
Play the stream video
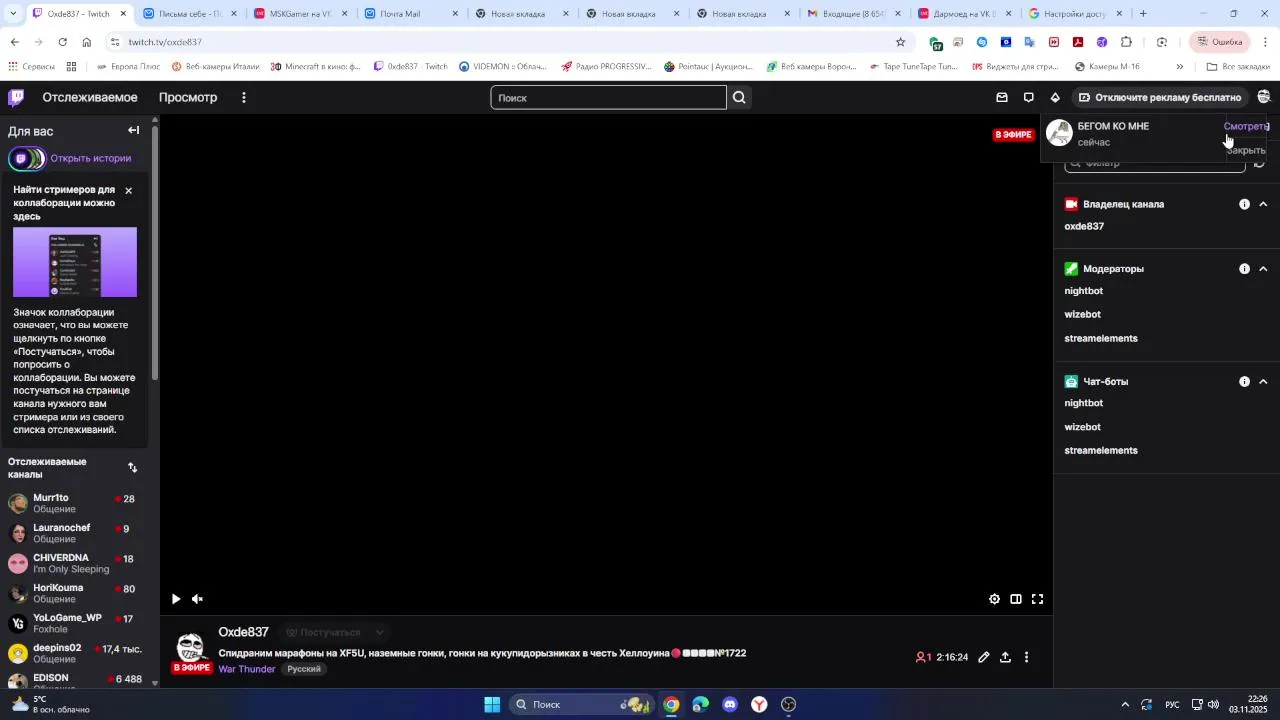(x=176, y=599)
